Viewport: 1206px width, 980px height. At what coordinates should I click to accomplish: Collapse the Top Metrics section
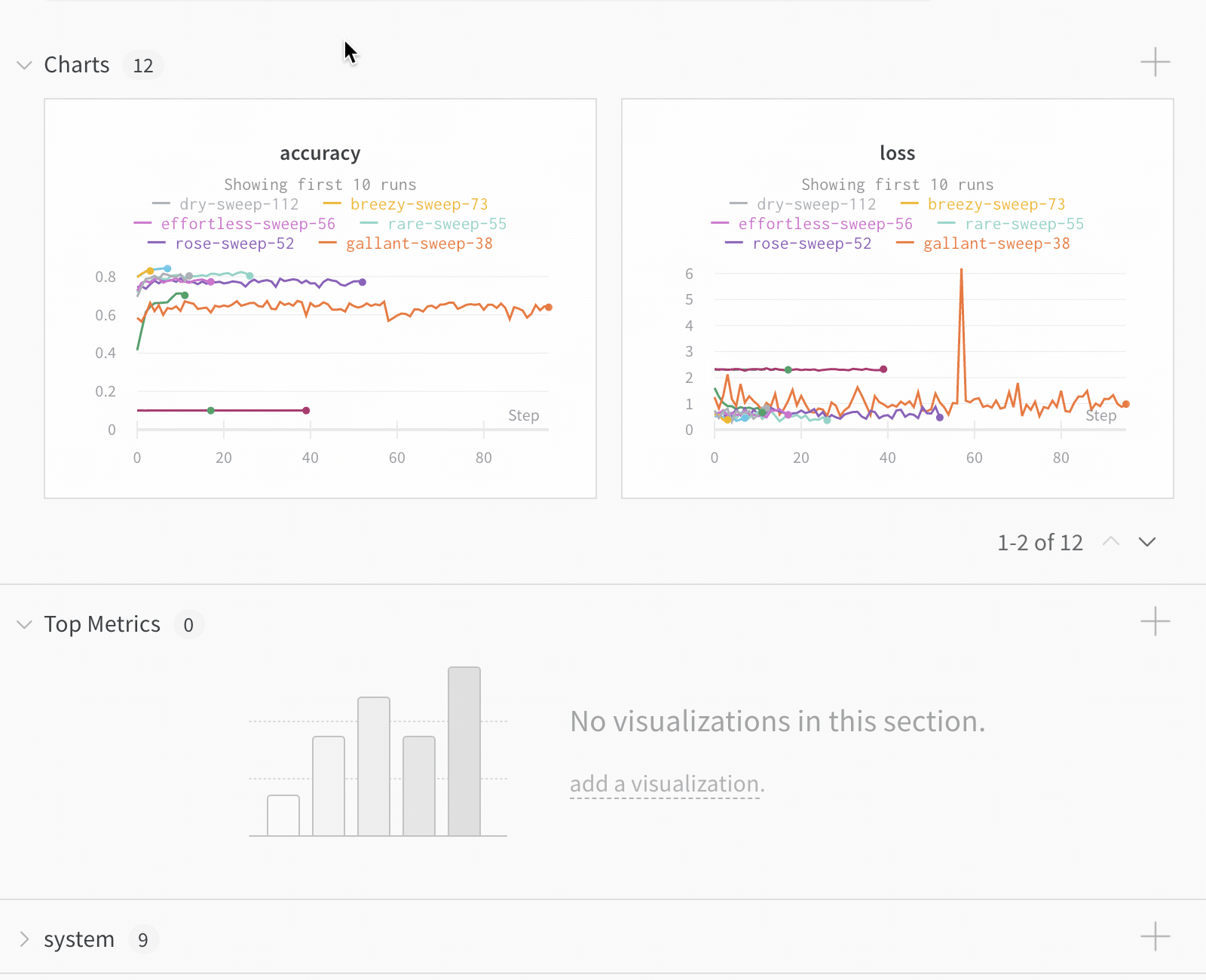pyautogui.click(x=24, y=625)
